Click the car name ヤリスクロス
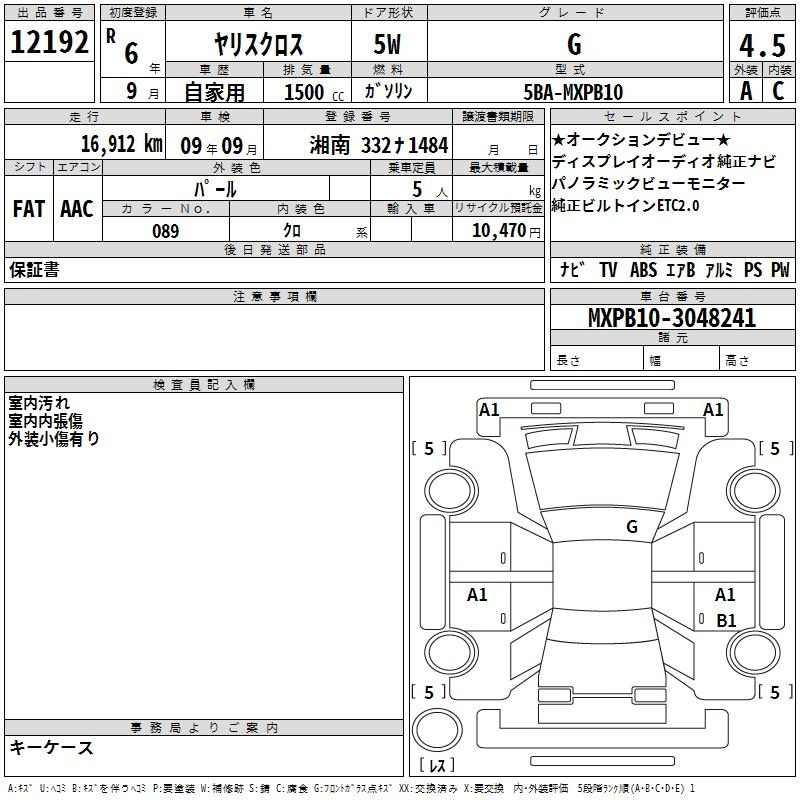800x800 pixels. [x=259, y=44]
